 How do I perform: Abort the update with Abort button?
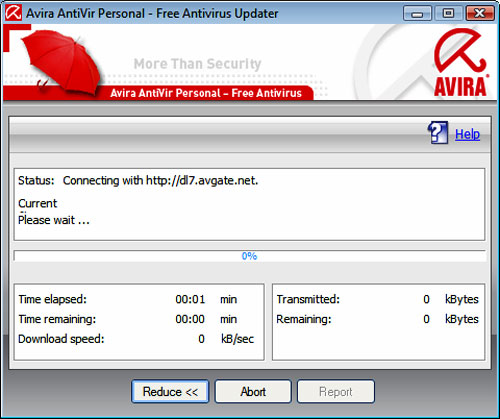coord(253,391)
